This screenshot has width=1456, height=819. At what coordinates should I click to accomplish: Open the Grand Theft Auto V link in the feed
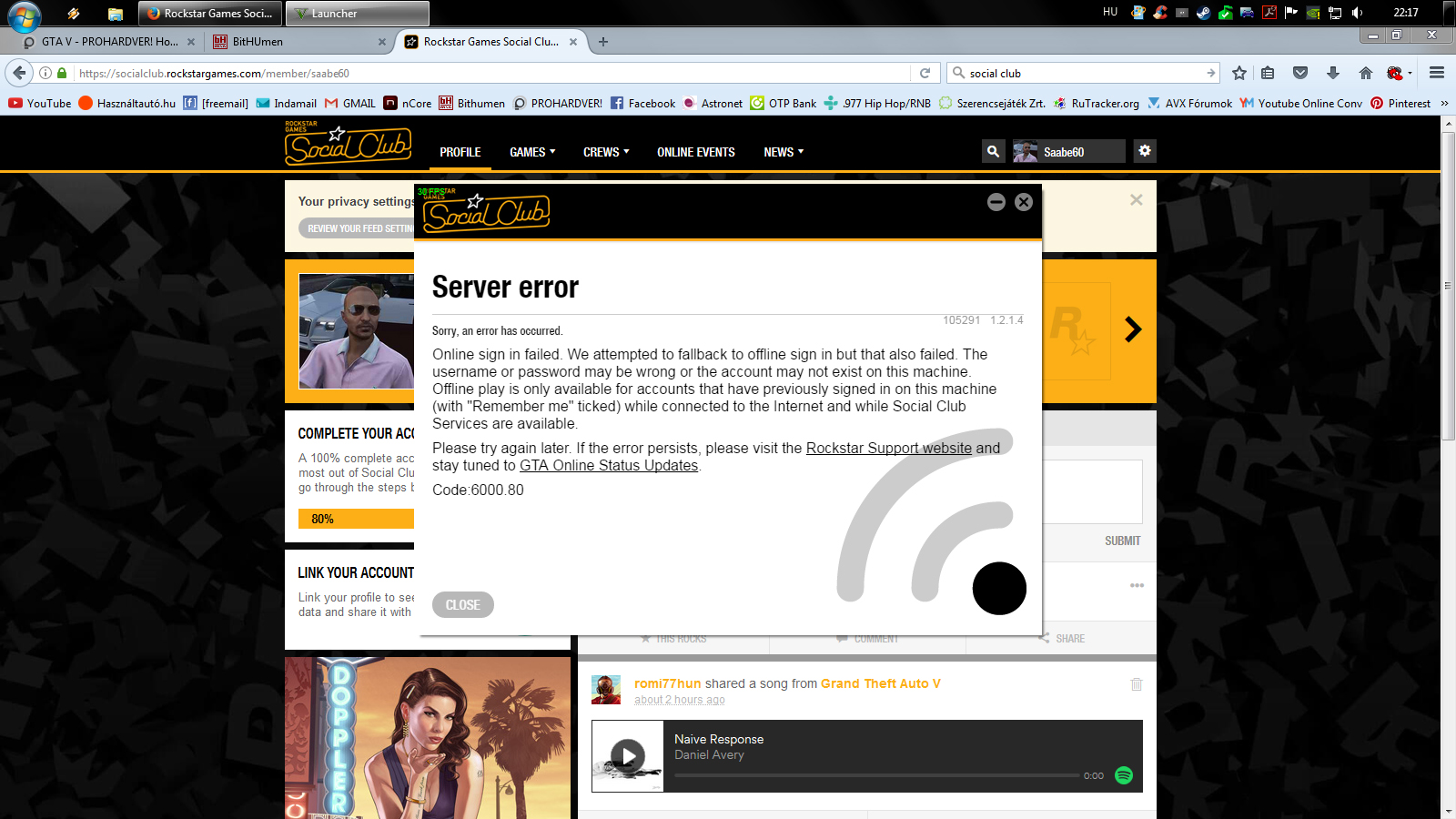881,683
